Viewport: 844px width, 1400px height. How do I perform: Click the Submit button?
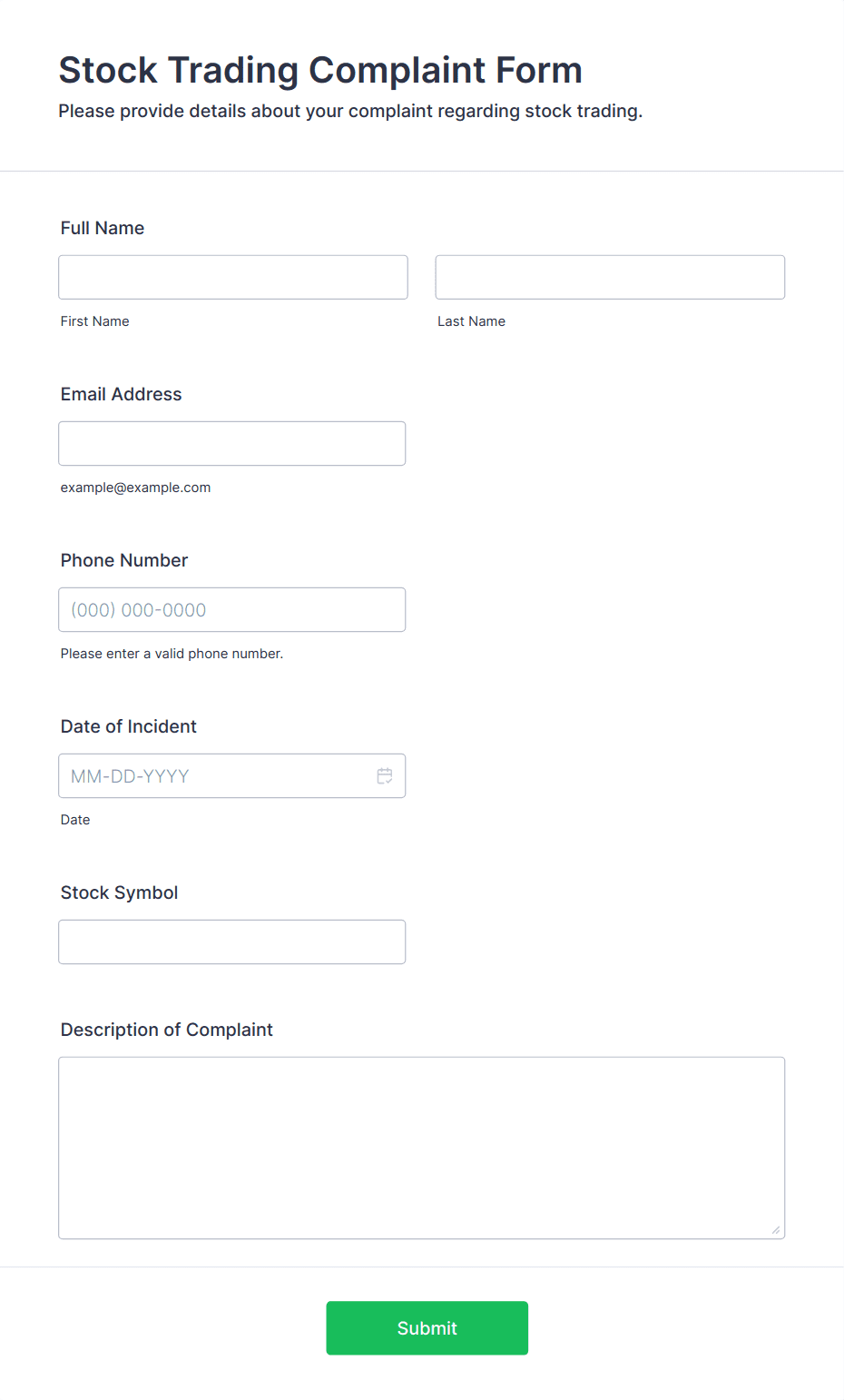[427, 1328]
